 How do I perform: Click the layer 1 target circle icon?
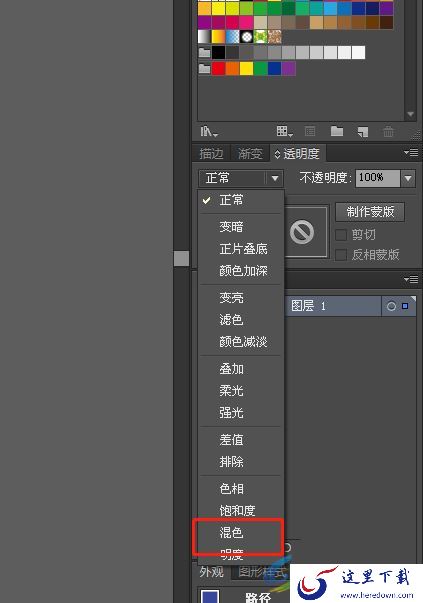[x=391, y=306]
